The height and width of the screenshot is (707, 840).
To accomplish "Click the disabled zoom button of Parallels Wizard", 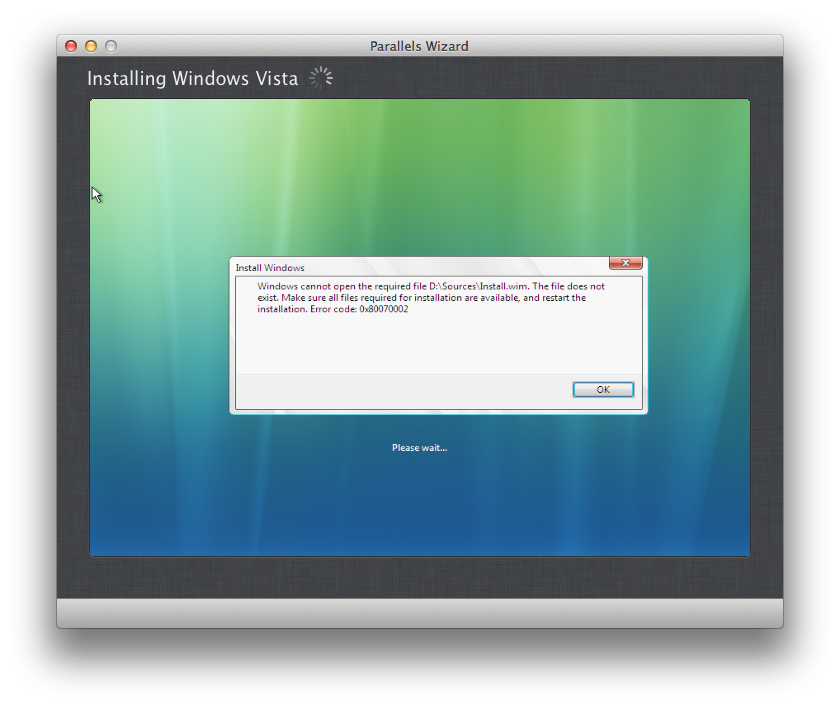I will tap(111, 46).
